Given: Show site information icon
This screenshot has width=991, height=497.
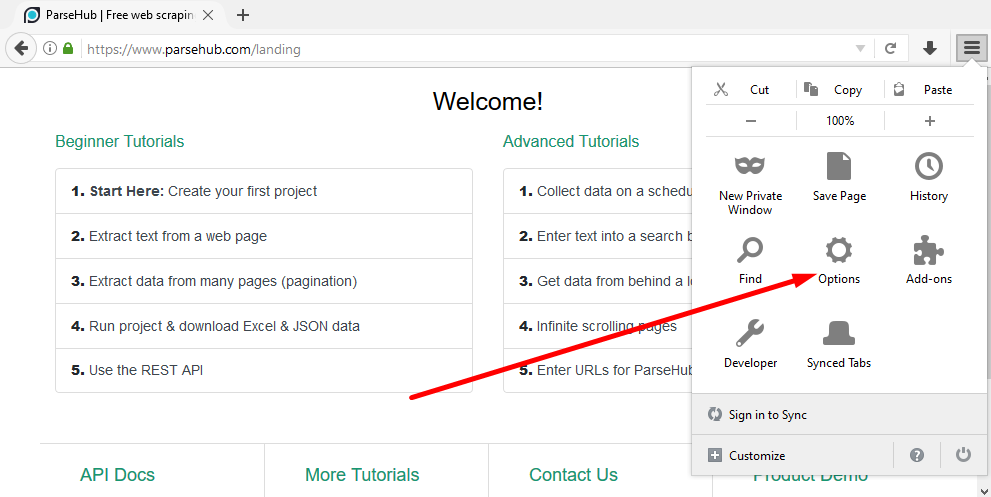Looking at the screenshot, I should pyautogui.click(x=50, y=49).
